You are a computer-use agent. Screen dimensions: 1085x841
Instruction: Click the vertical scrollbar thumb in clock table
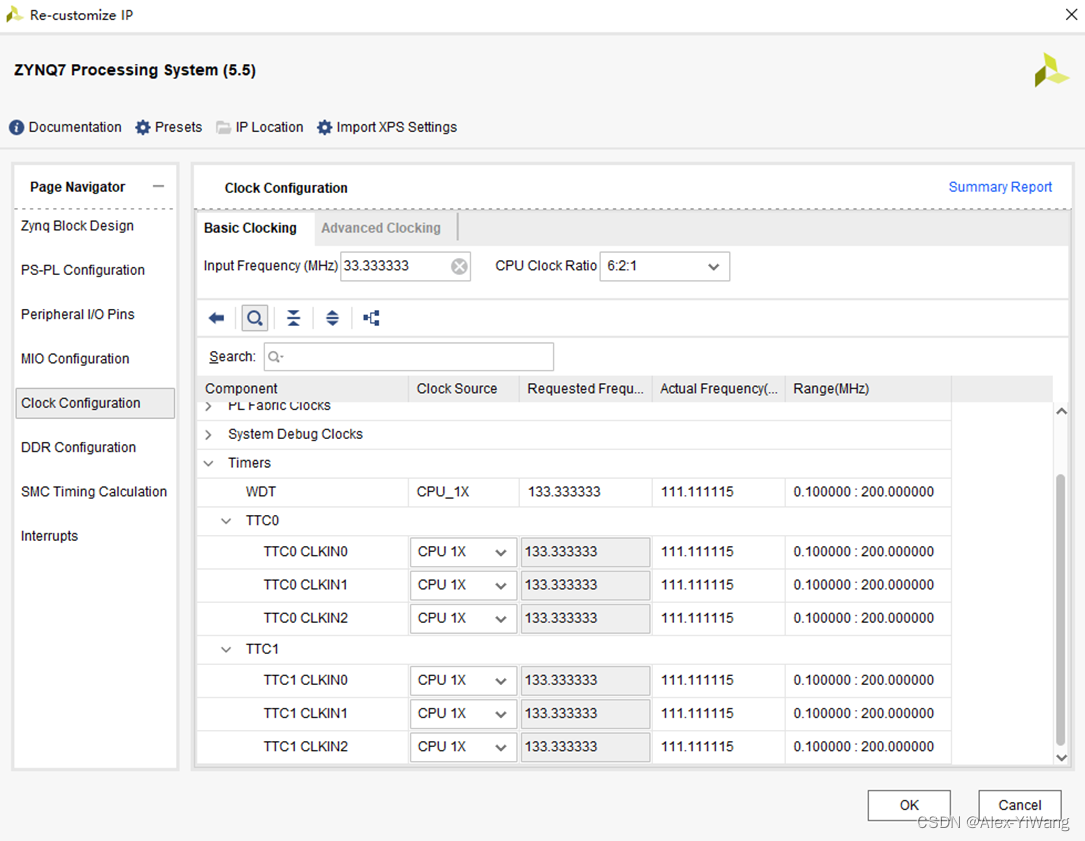tap(1061, 609)
